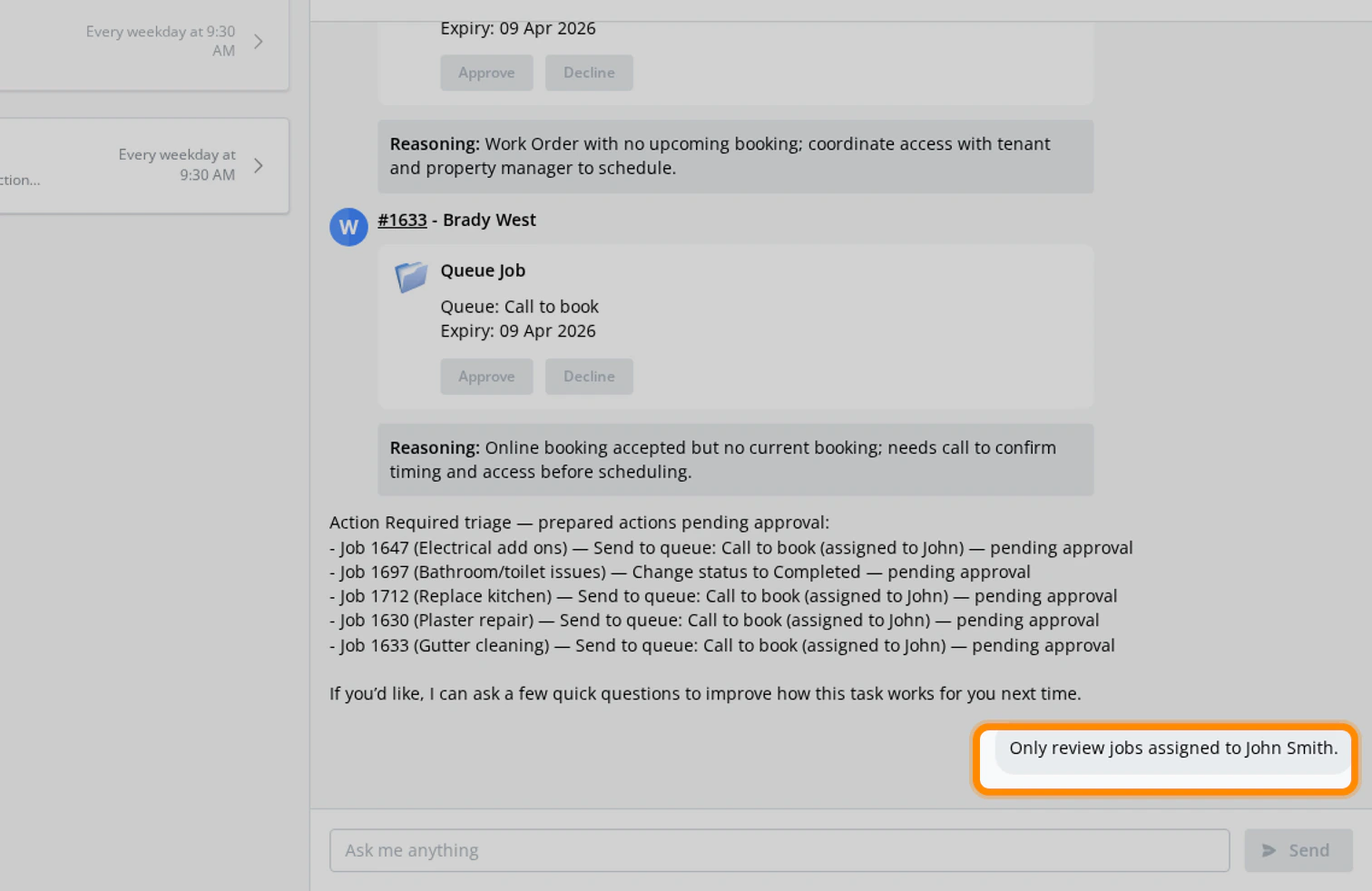The height and width of the screenshot is (891, 1372).
Task: Decline the first Queue Job card
Action: (589, 72)
